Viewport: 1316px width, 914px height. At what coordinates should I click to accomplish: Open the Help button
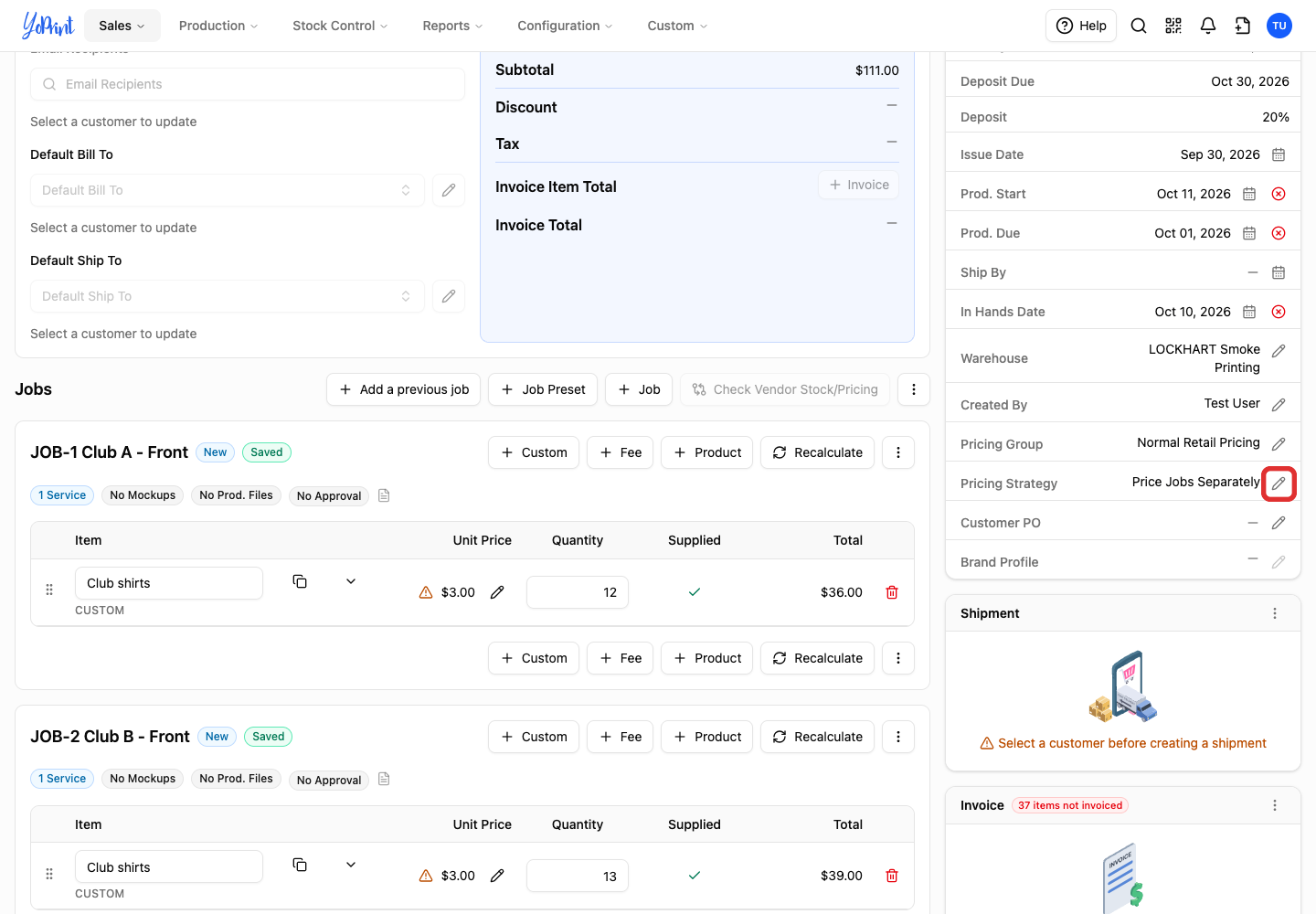coord(1081,26)
